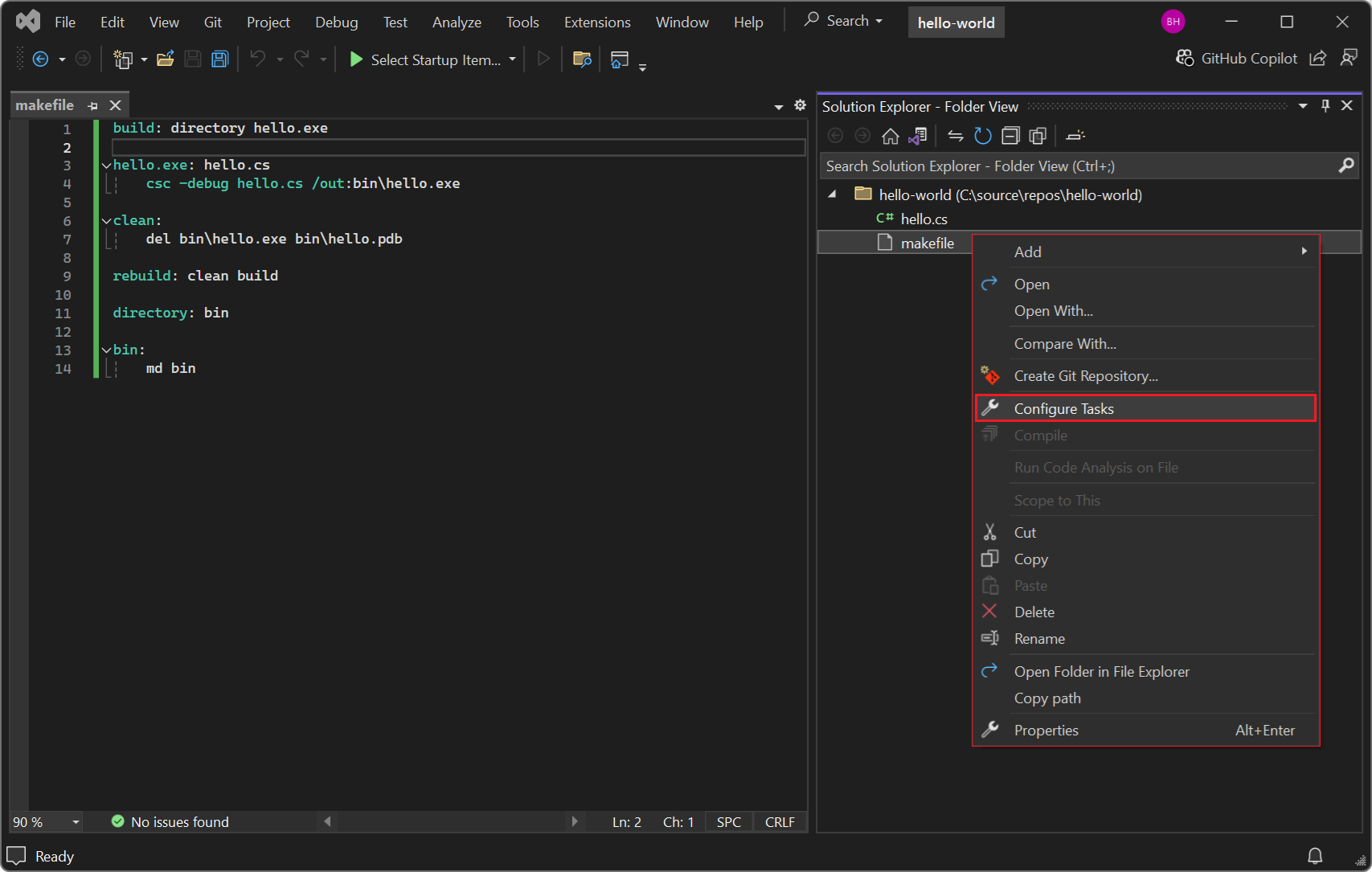The height and width of the screenshot is (872, 1372).
Task: Click the Preview Selected Items icon
Action: click(x=1075, y=137)
